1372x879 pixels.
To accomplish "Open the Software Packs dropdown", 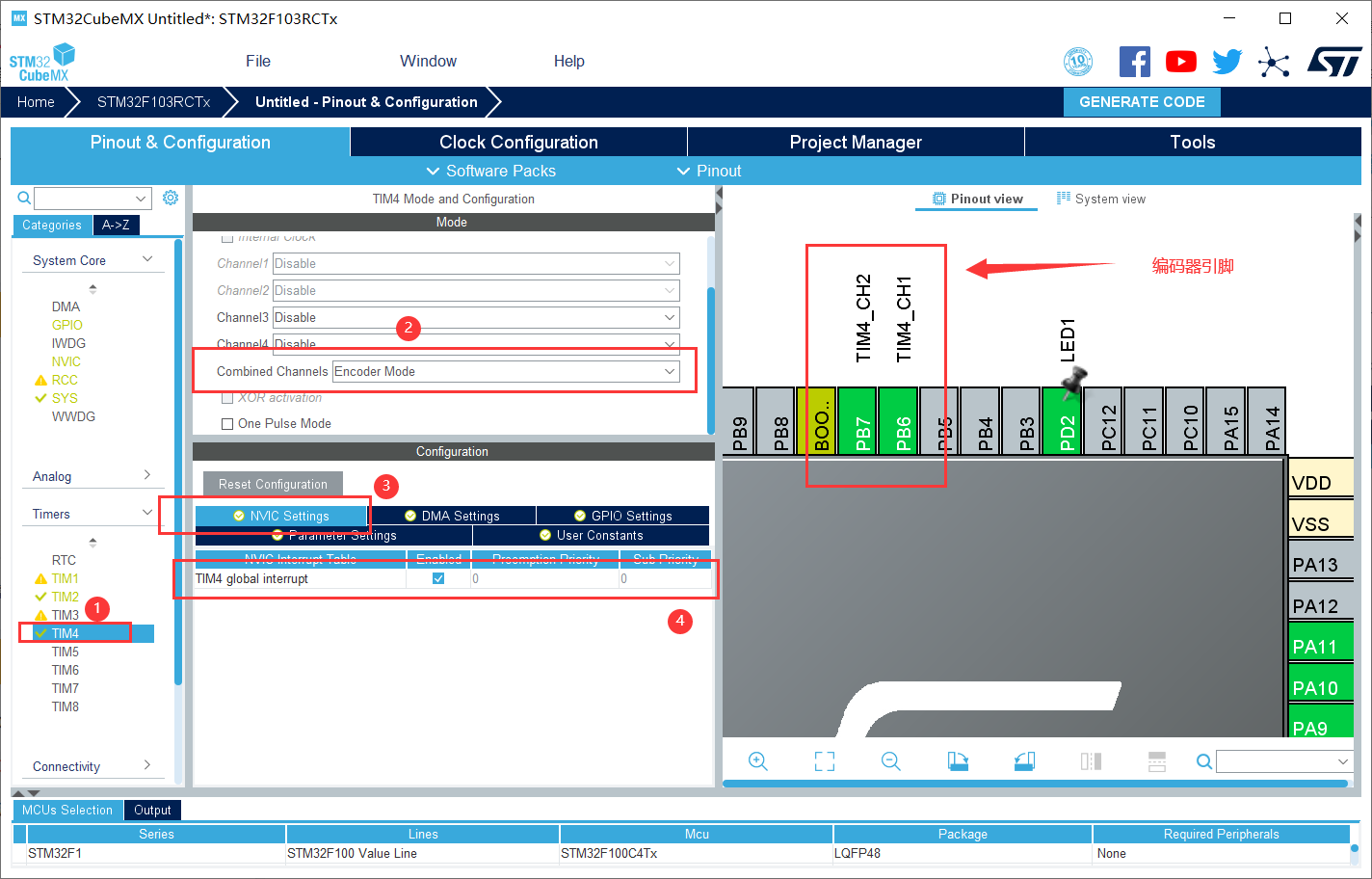I will click(491, 171).
